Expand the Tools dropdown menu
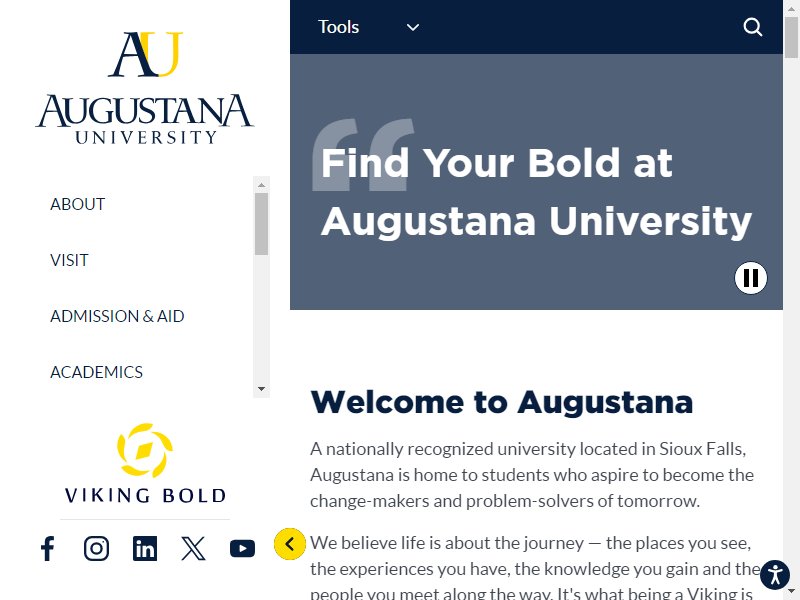 click(x=368, y=27)
